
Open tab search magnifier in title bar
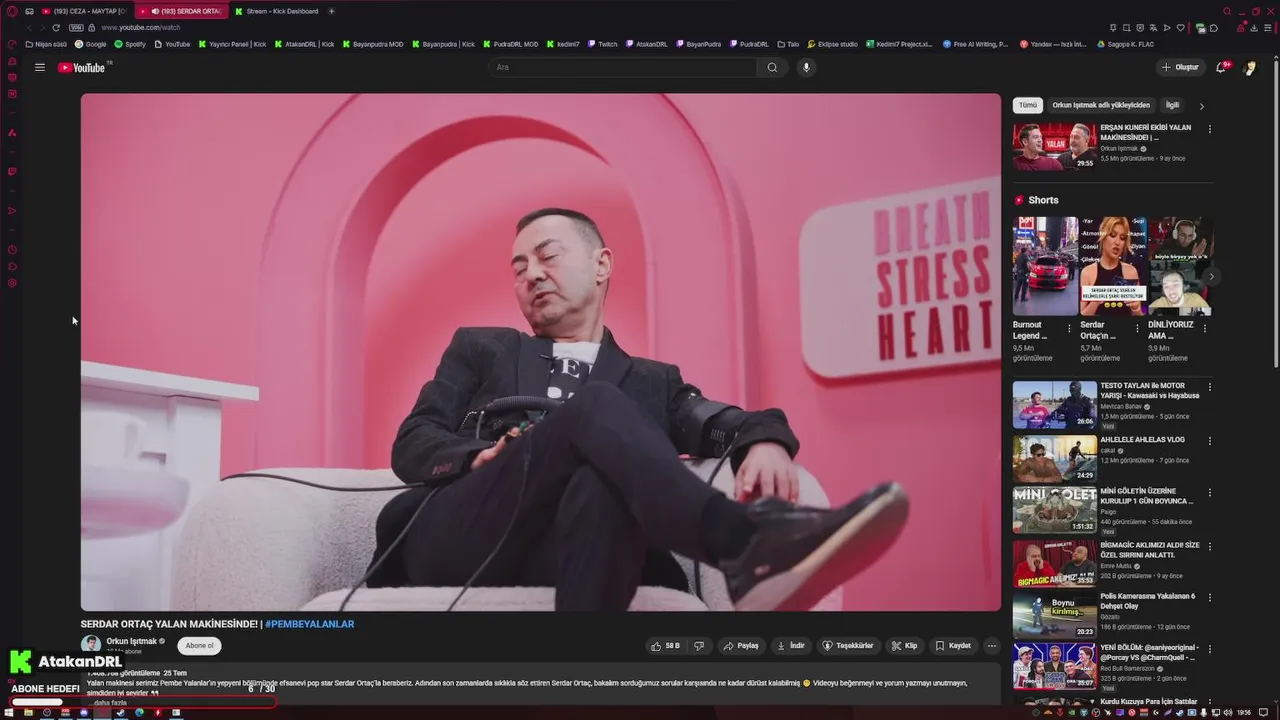coord(1227,11)
